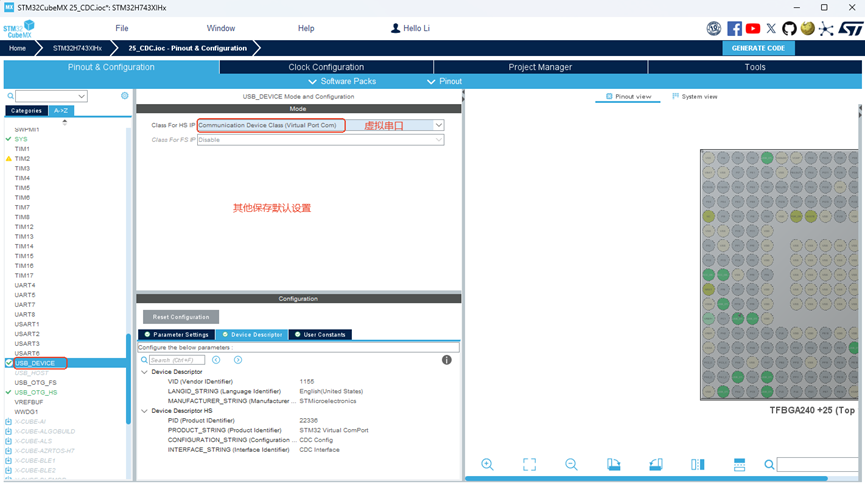Open the Class For FS IP dropdown

[439, 140]
